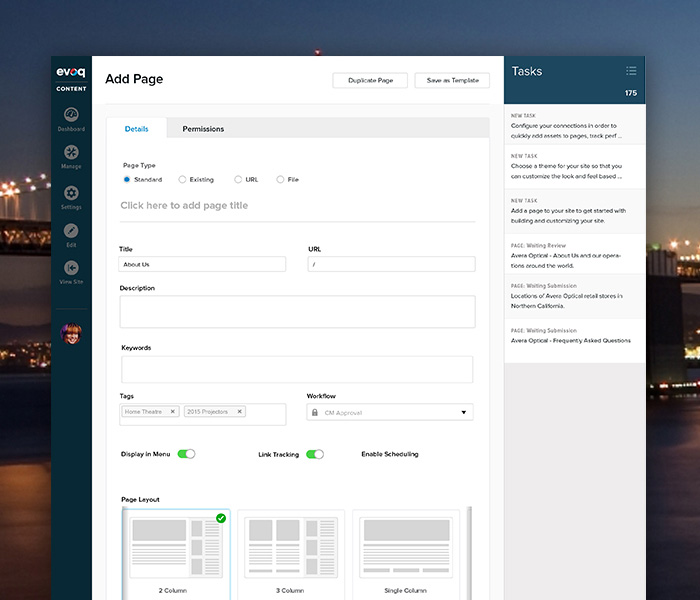Open the Dashboard sidebar icon
The height and width of the screenshot is (600, 700).
point(71,115)
